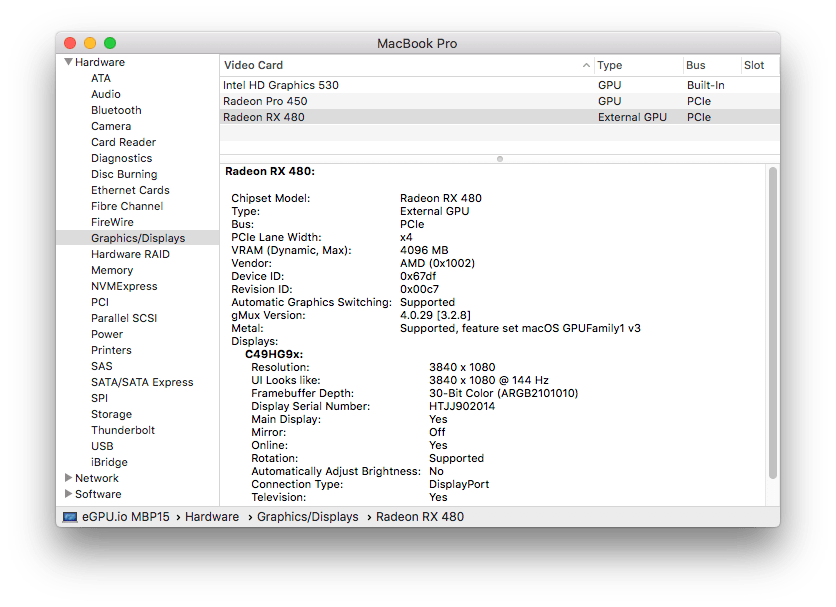The image size is (836, 607).
Task: Click the Metal feature set value
Action: [520, 328]
